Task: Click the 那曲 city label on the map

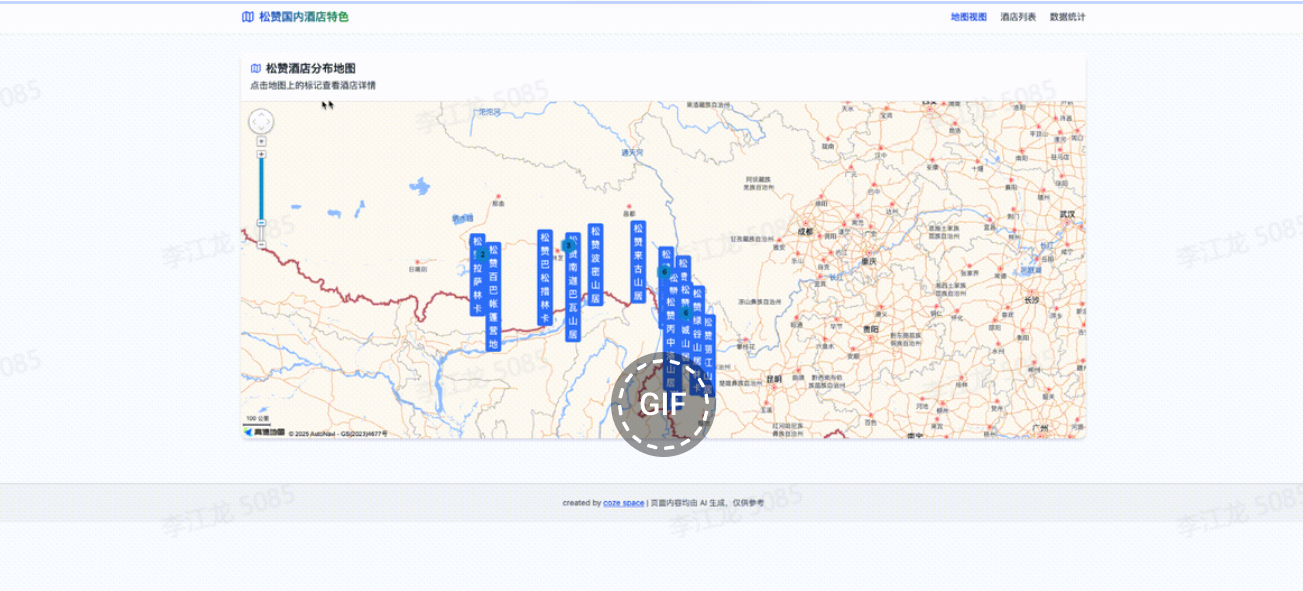Action: pyautogui.click(x=499, y=204)
